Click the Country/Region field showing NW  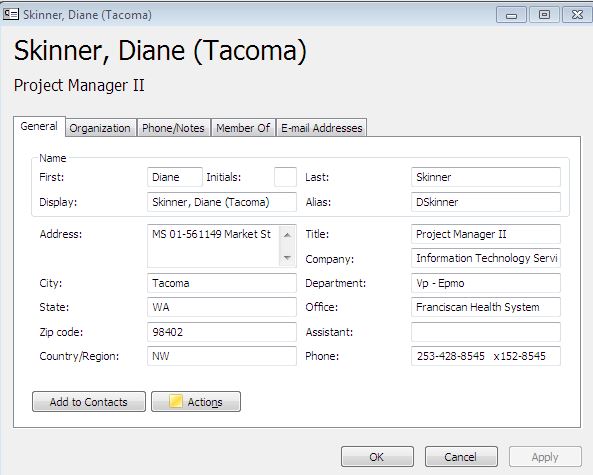point(222,356)
